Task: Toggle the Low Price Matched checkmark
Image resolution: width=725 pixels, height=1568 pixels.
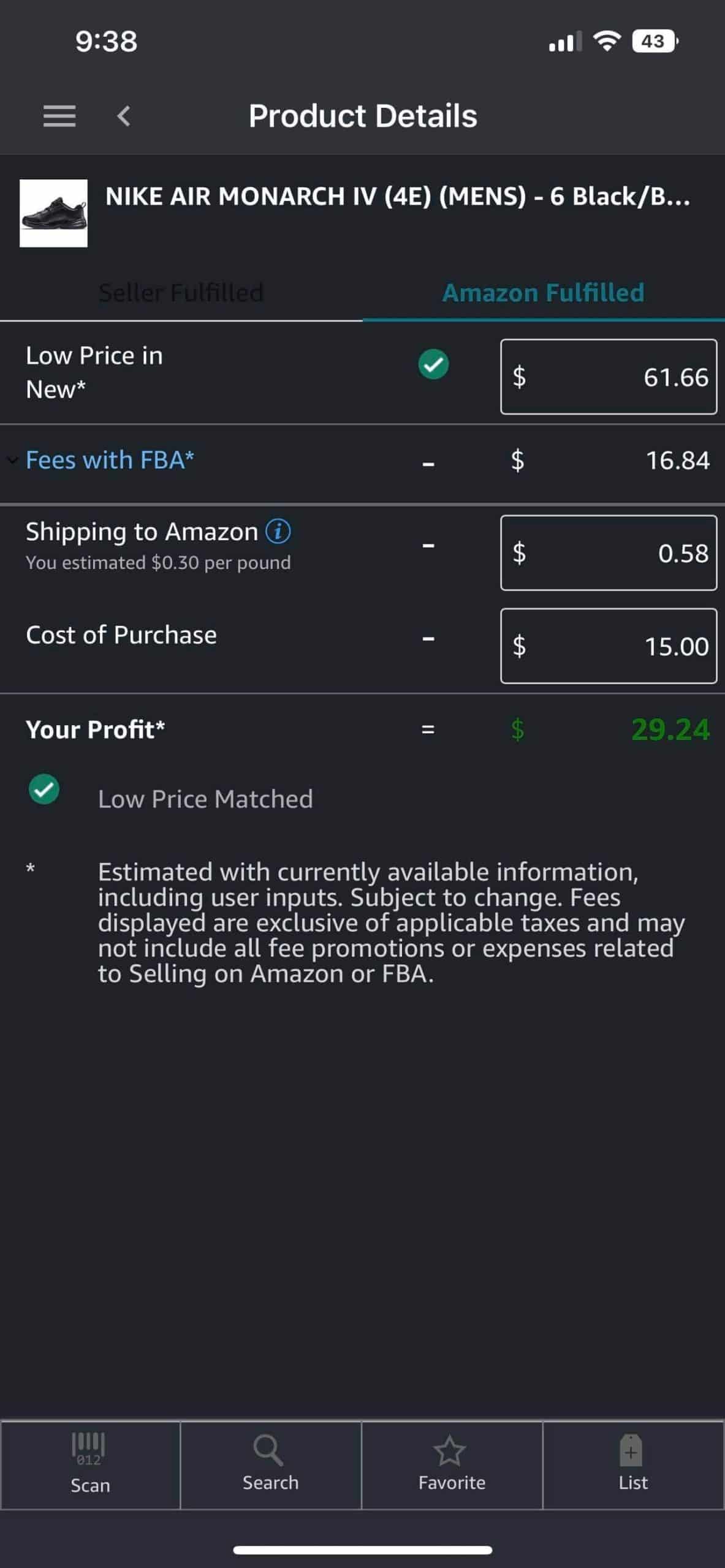Action: 44,789
